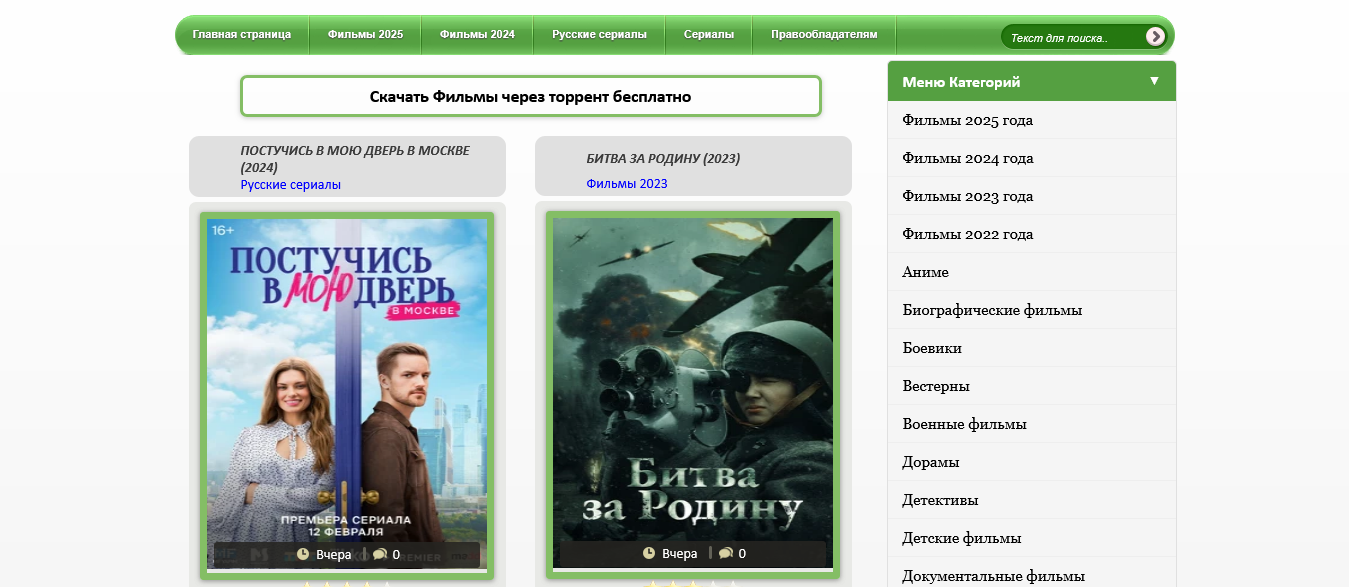
Task: Focus the Текст для поиска search field
Action: 1073,38
